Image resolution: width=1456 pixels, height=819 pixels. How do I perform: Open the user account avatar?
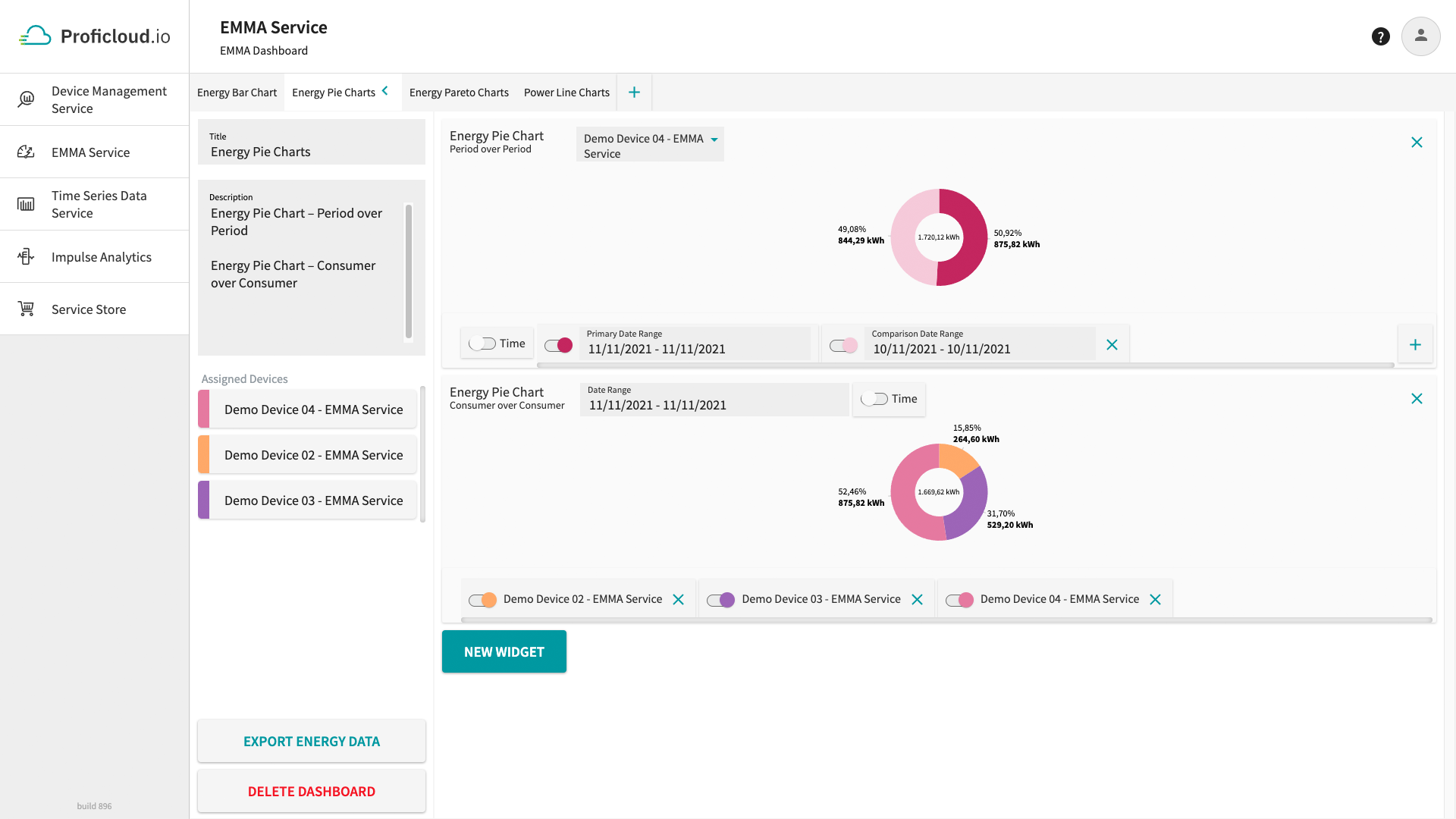pos(1420,36)
